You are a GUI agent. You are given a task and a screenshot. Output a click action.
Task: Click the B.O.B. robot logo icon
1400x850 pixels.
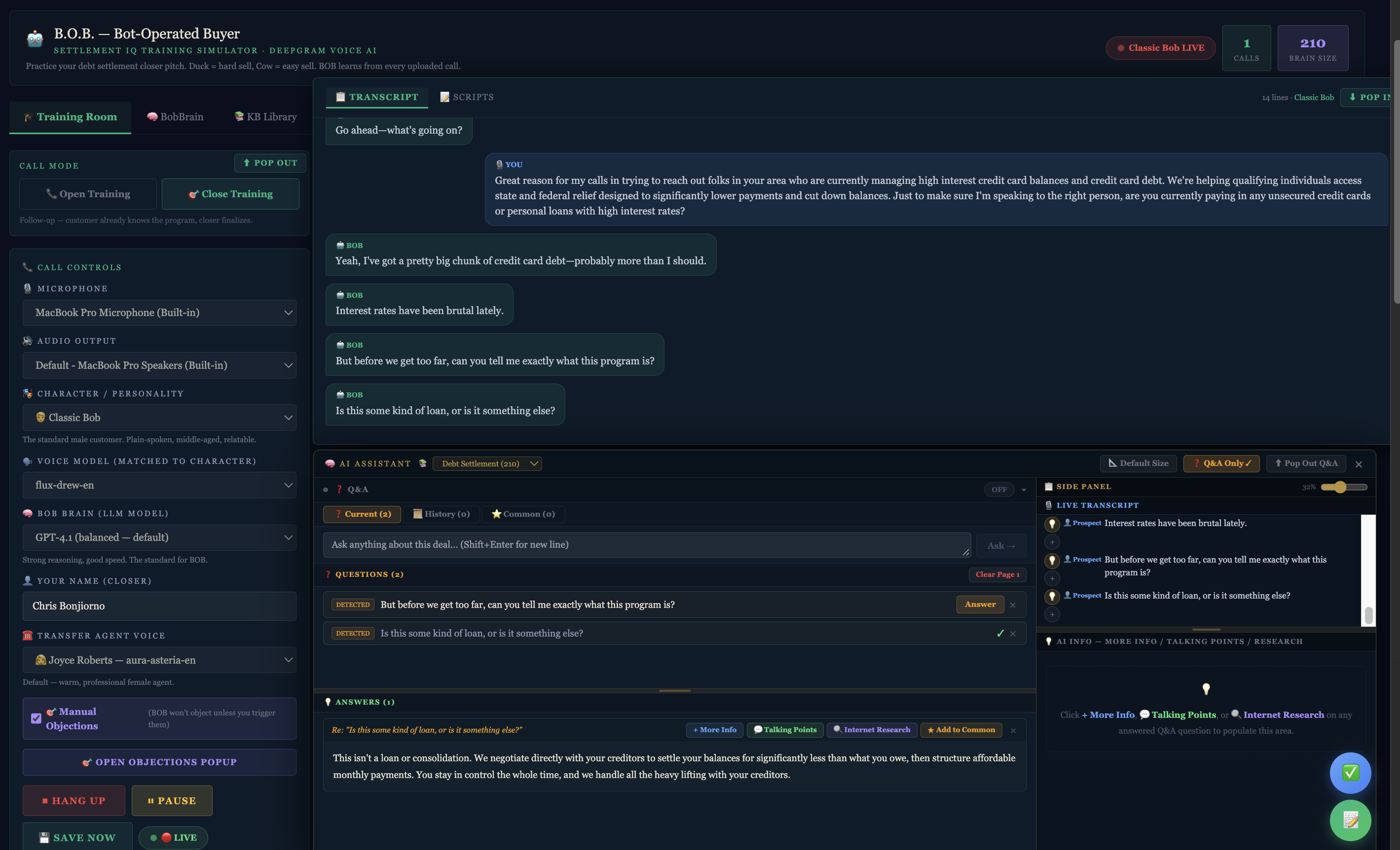[35, 39]
